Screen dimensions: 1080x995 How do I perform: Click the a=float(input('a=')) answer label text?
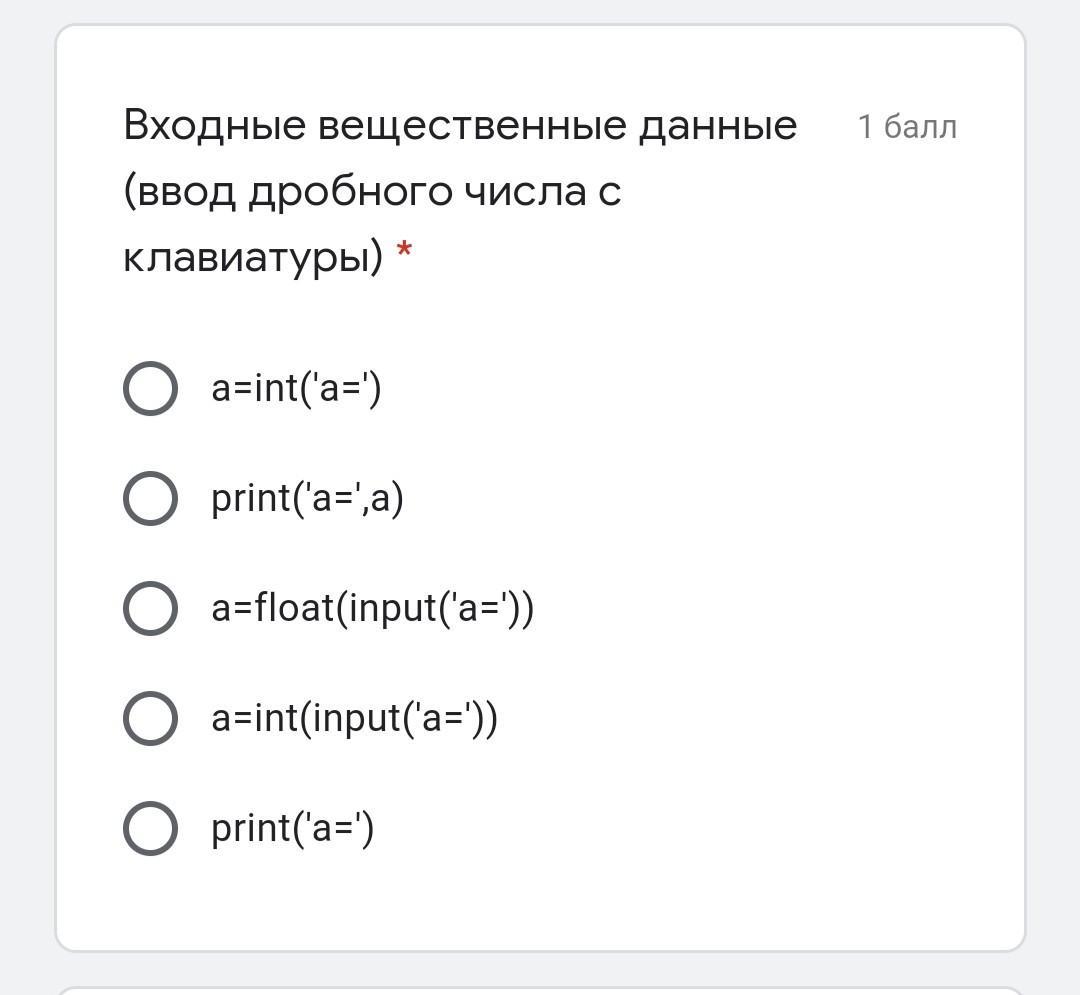[x=373, y=608]
